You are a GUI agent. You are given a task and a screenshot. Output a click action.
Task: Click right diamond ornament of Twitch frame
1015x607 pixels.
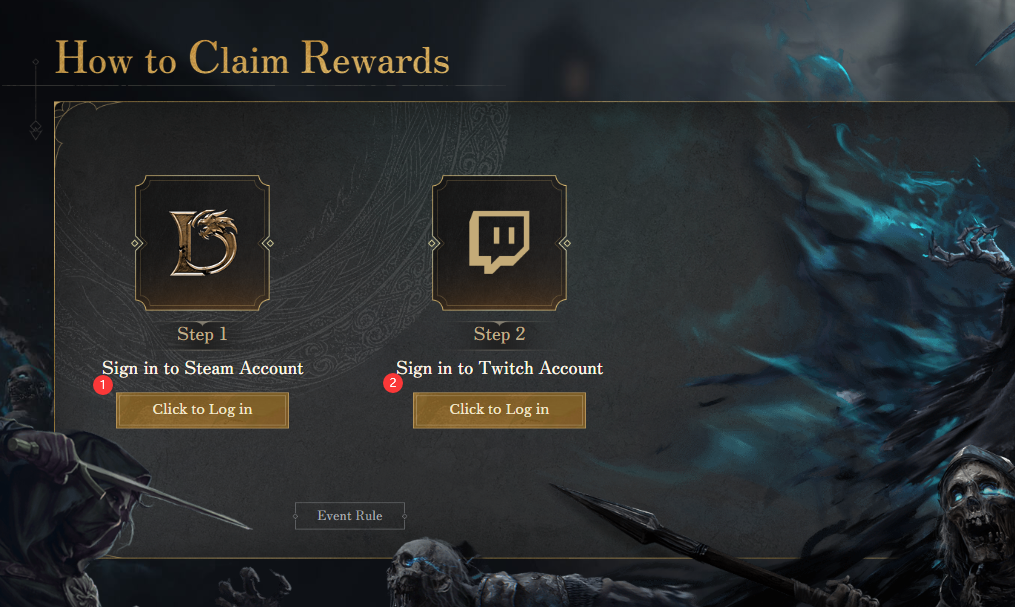tap(564, 243)
